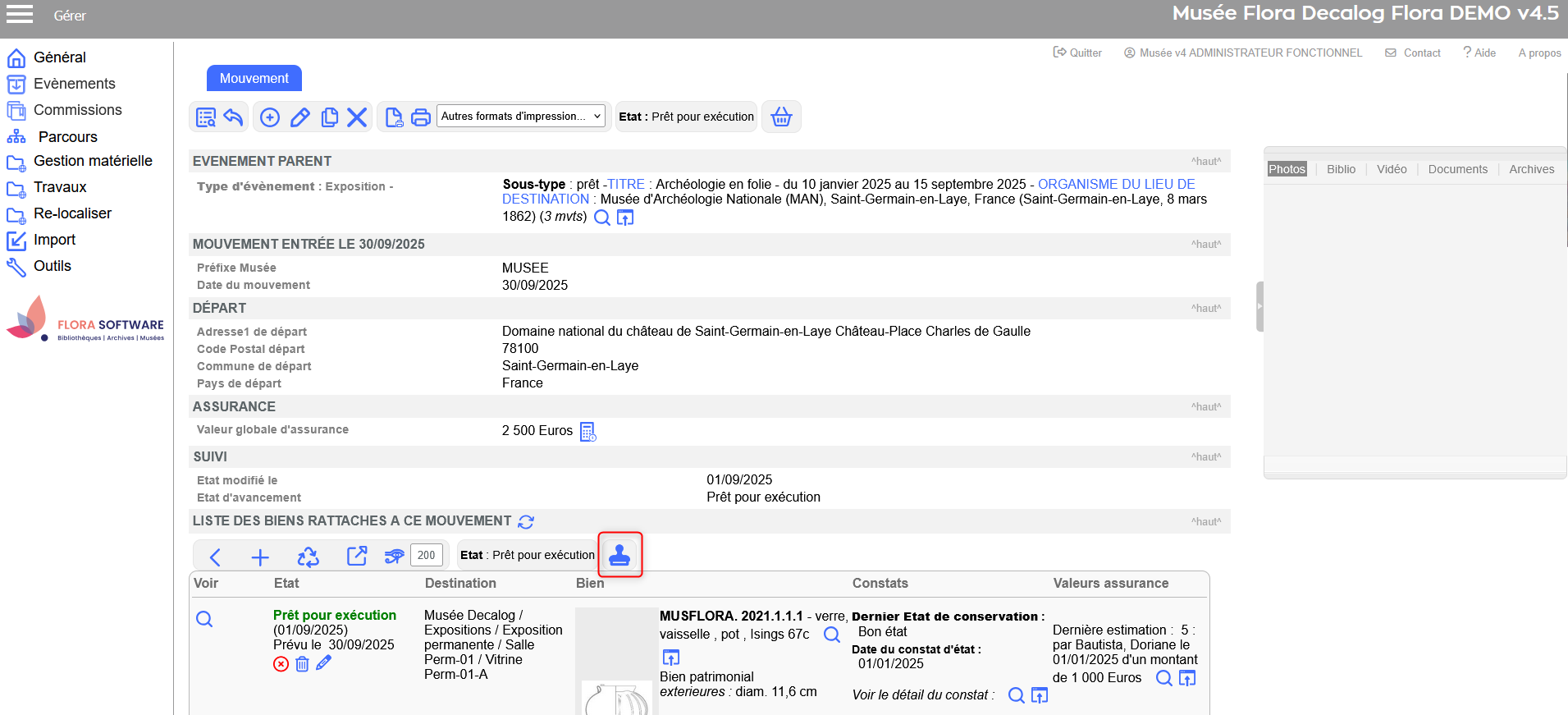Click the basket icon in the Mouvement toolbar
The width and height of the screenshot is (1568, 715).
coord(781,117)
